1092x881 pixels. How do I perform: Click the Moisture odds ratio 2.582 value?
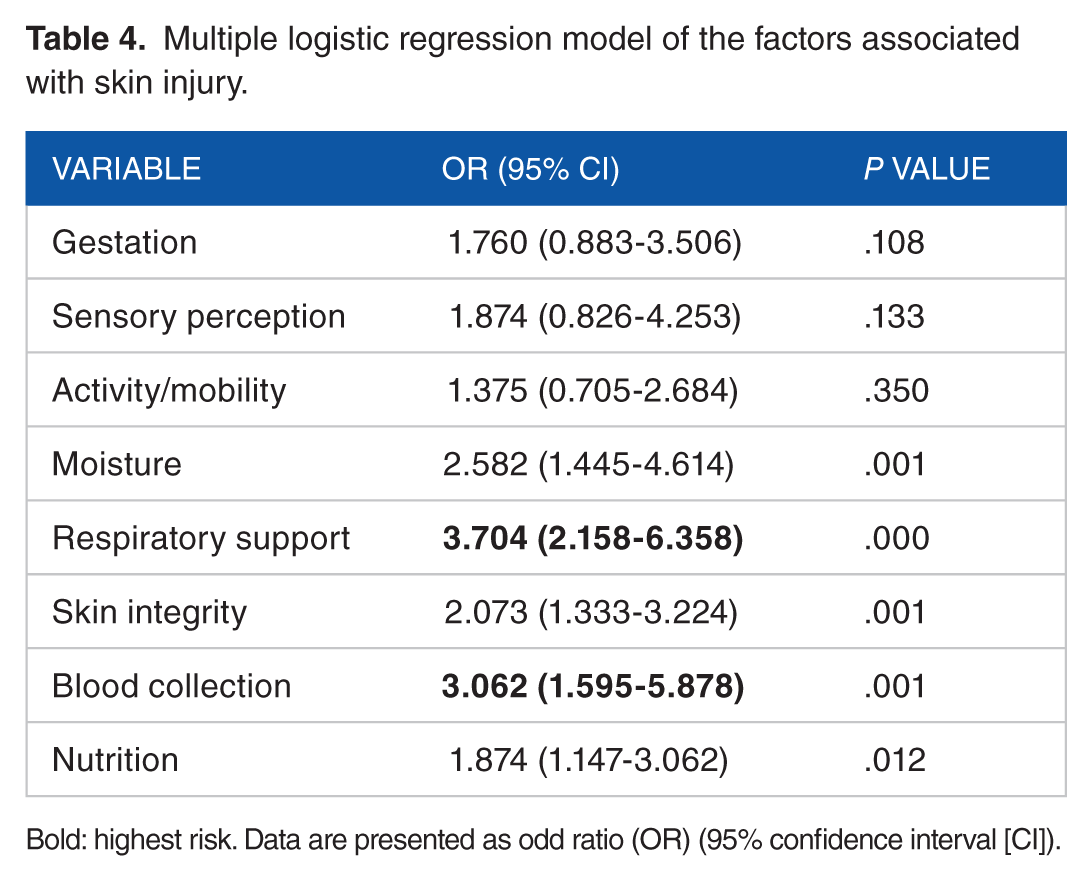485,465
